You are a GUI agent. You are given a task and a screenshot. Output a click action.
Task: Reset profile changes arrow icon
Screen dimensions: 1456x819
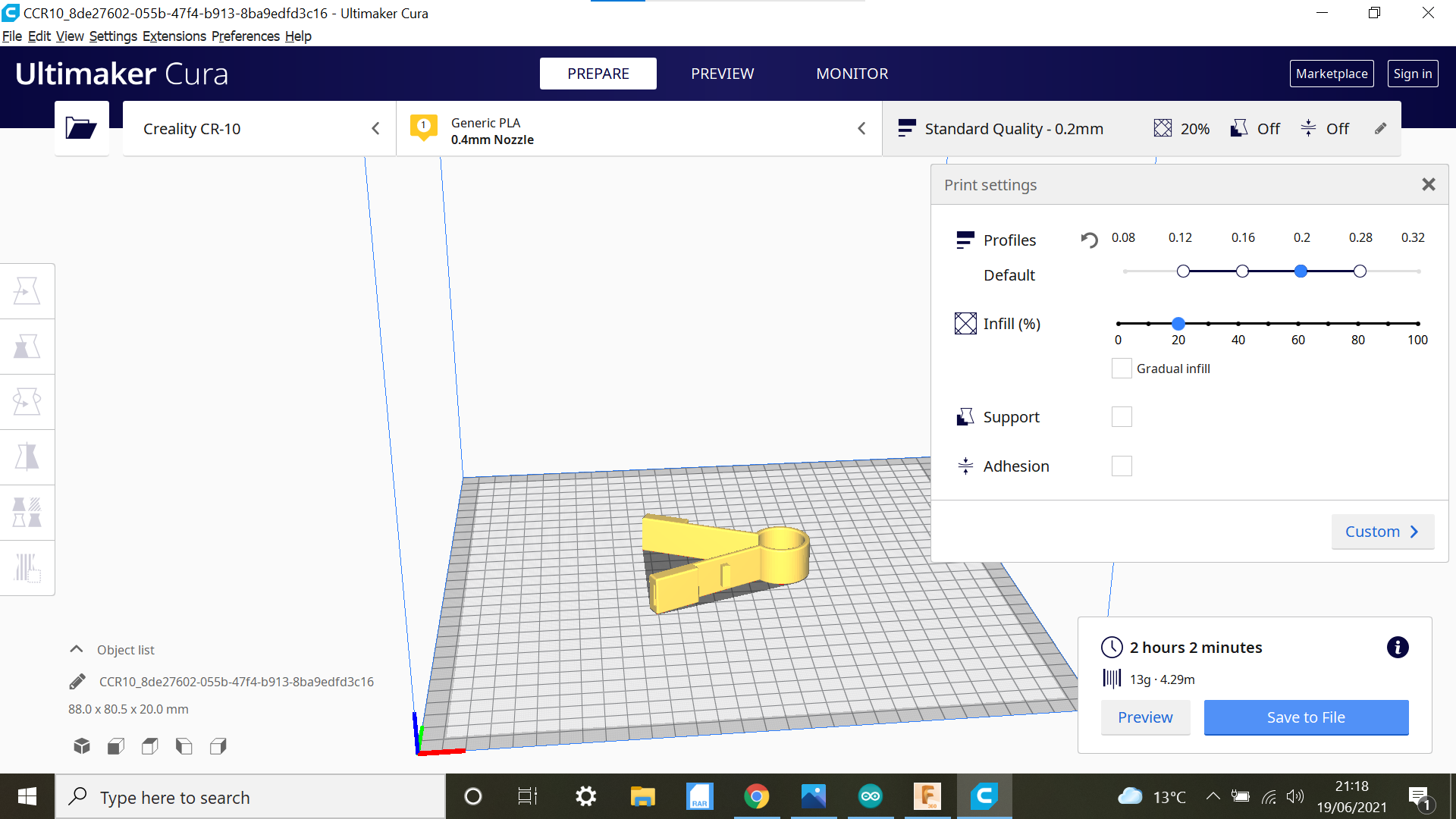click(x=1089, y=240)
